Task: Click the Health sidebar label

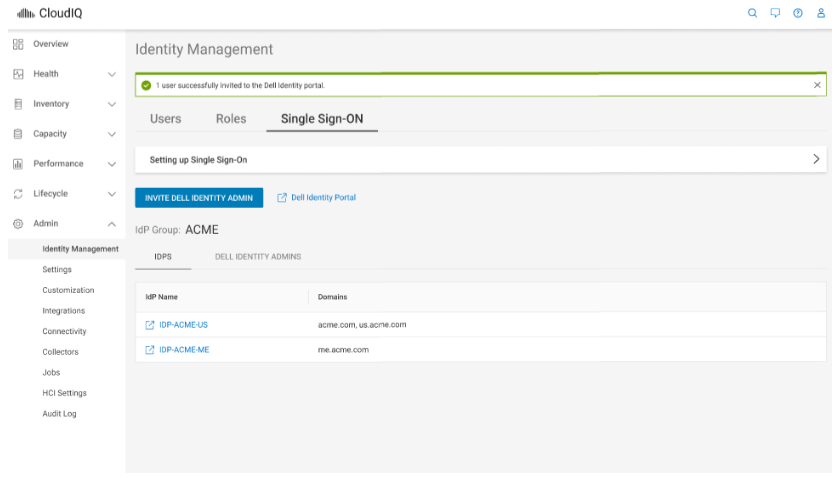Action: pos(46,74)
